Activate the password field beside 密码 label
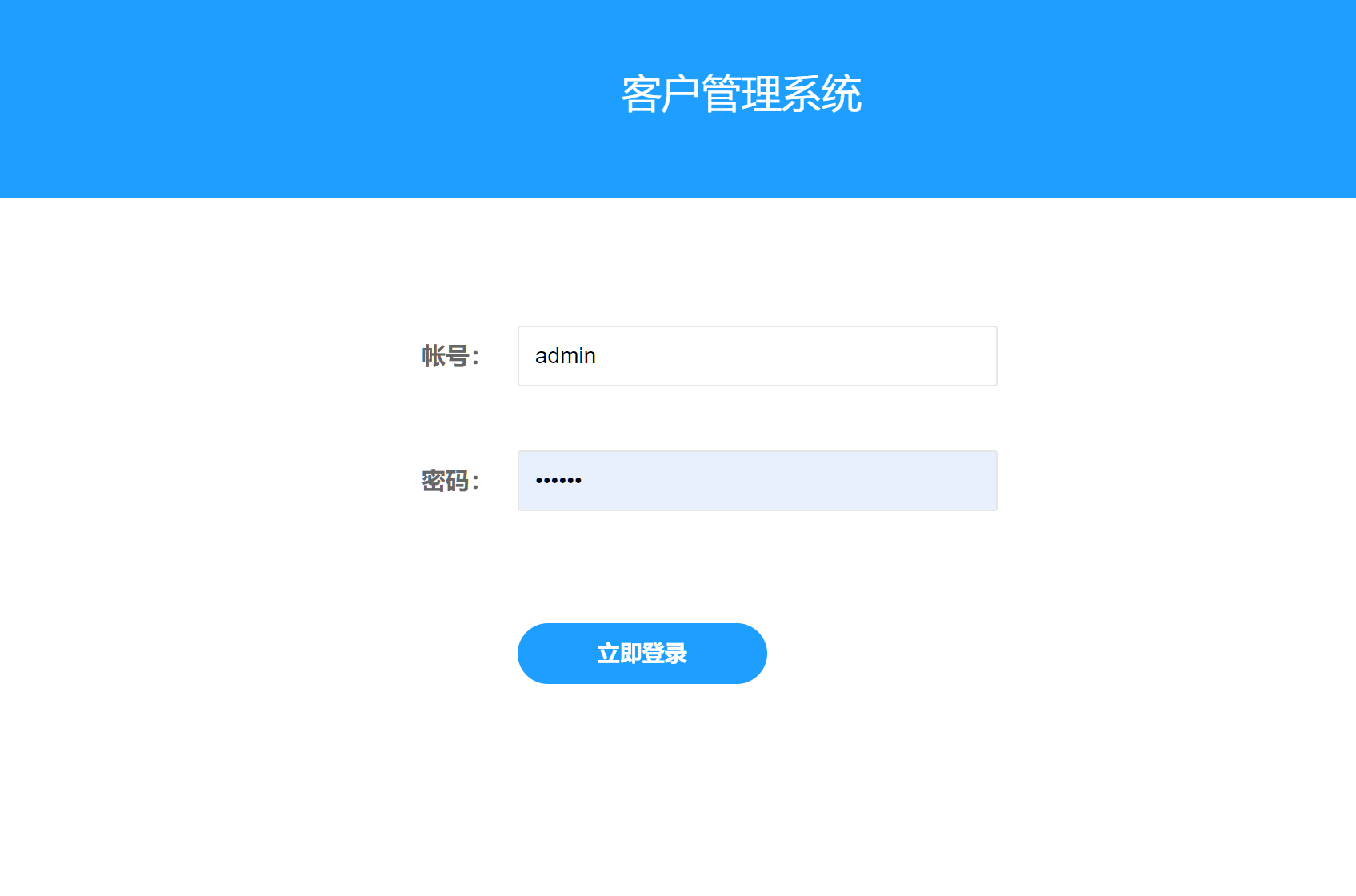The width and height of the screenshot is (1356, 896). pos(757,481)
